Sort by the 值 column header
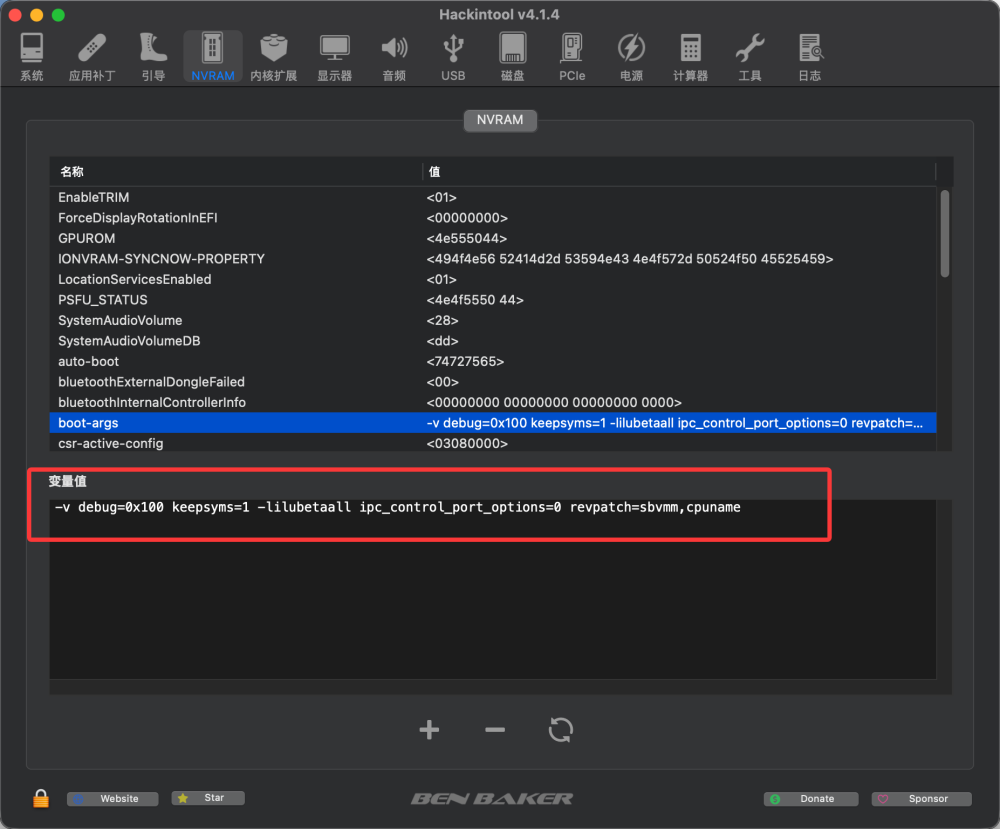The height and width of the screenshot is (829, 1000). (679, 172)
